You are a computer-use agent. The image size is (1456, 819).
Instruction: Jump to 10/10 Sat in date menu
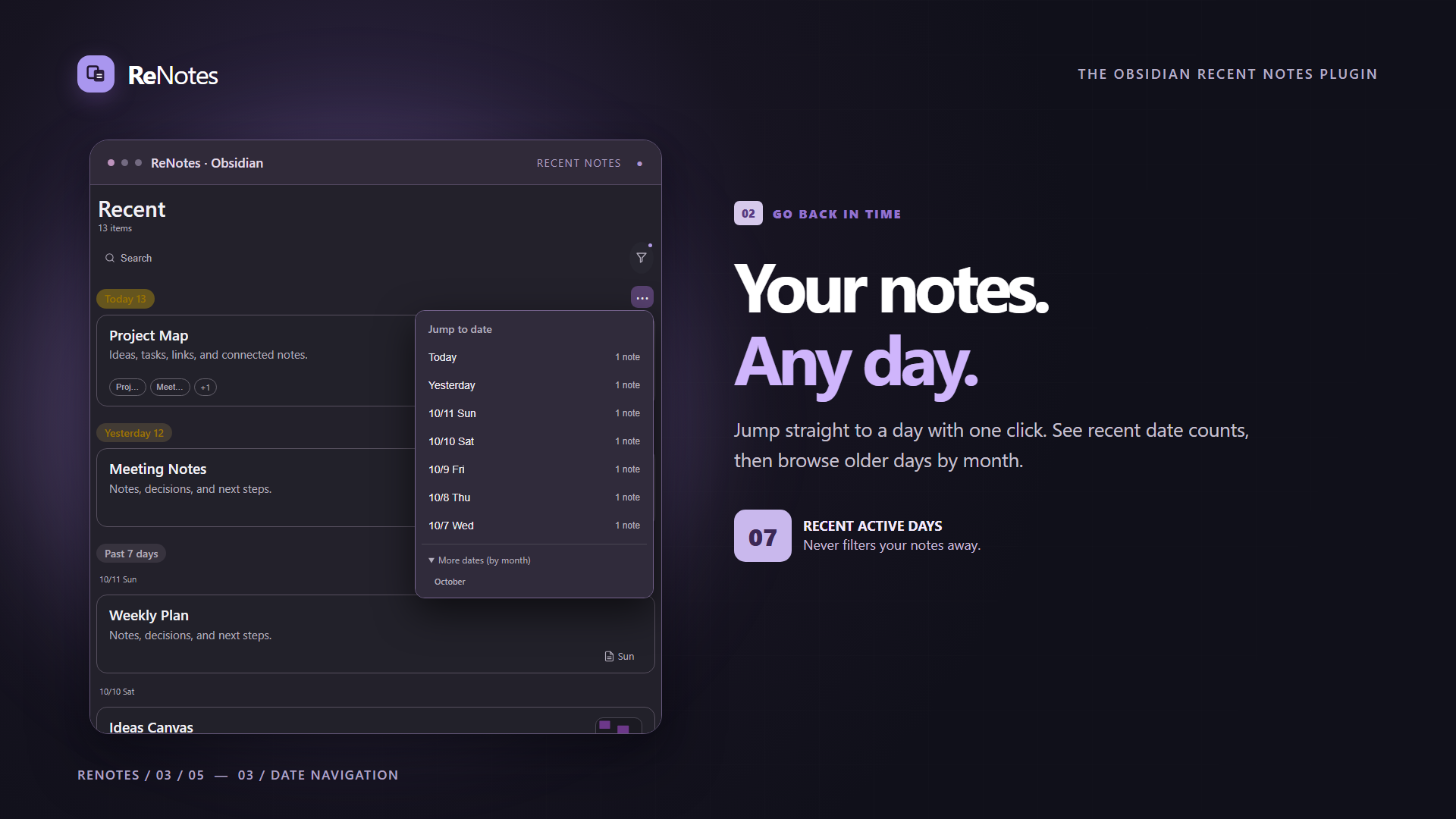click(x=534, y=441)
